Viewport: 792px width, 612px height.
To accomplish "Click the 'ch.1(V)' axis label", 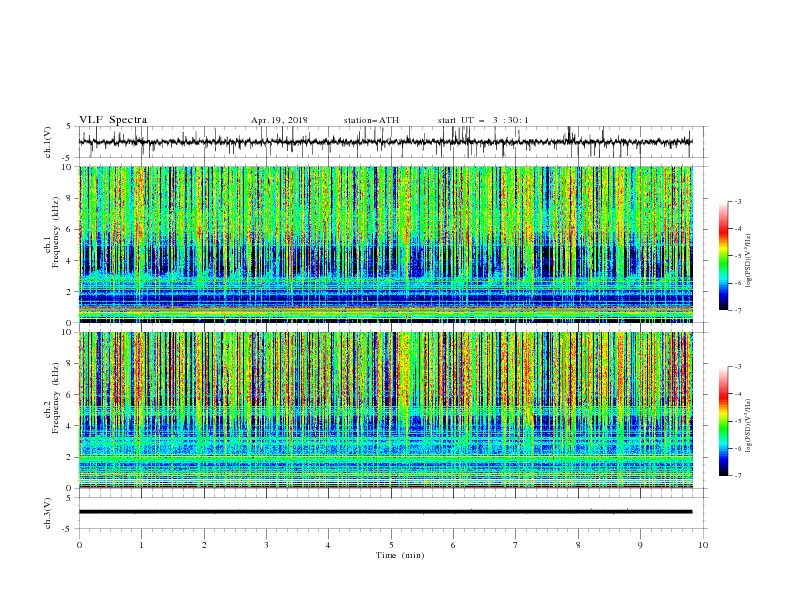I will tap(48, 142).
